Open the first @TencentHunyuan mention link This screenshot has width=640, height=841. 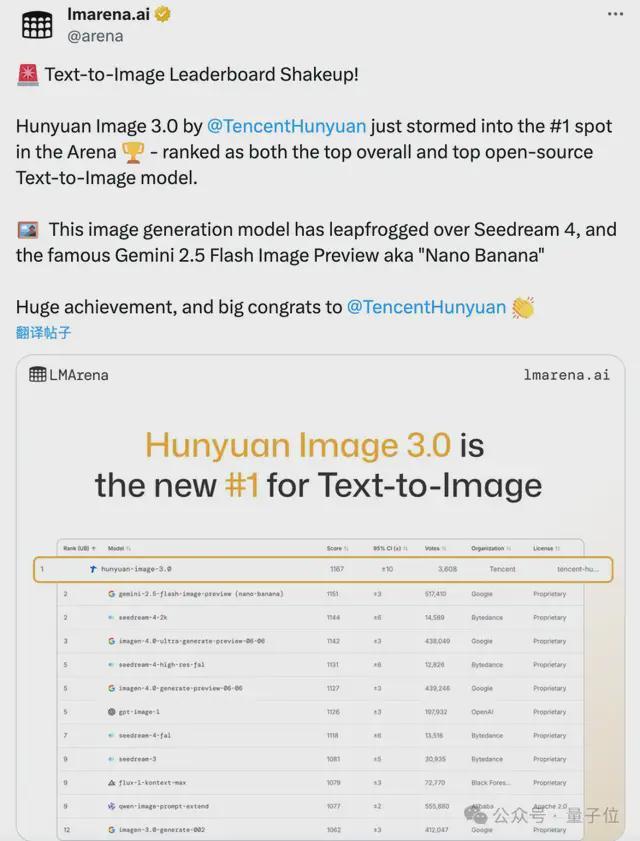point(286,126)
